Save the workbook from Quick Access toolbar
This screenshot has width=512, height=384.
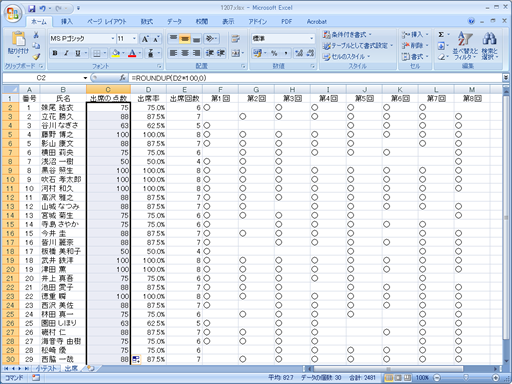(32, 8)
